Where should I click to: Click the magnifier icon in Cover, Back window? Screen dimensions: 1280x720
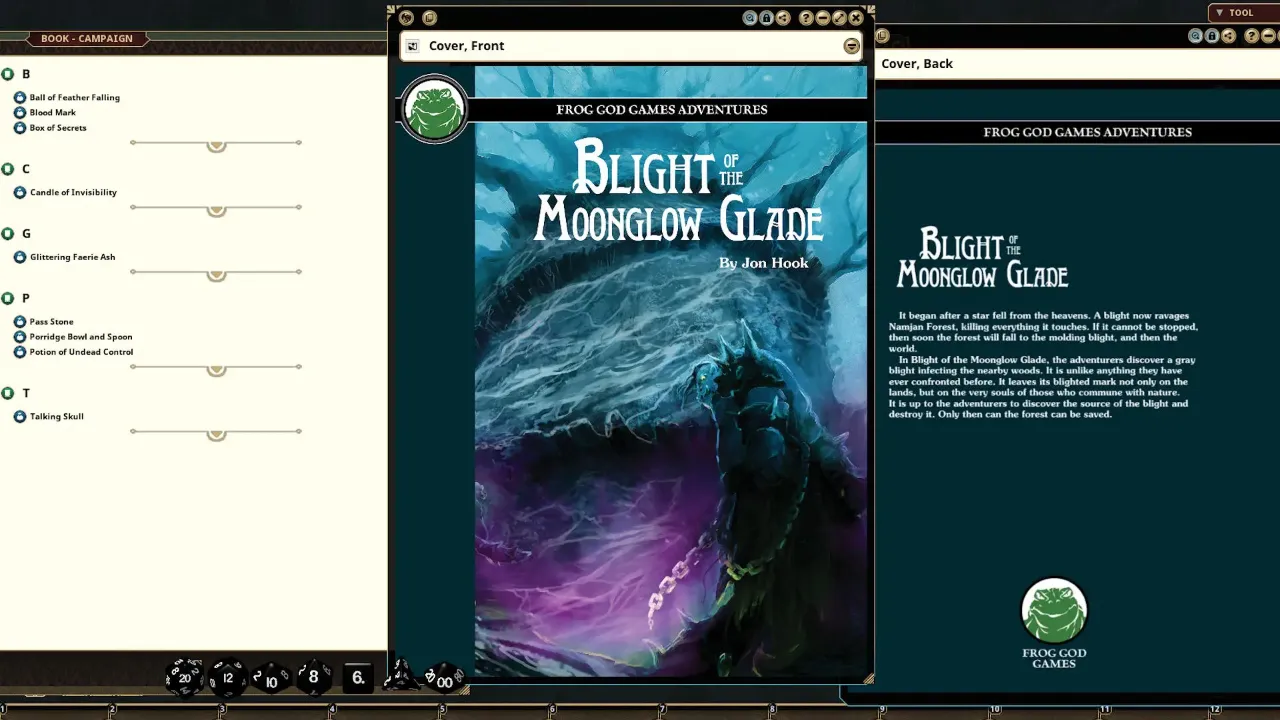[1195, 36]
